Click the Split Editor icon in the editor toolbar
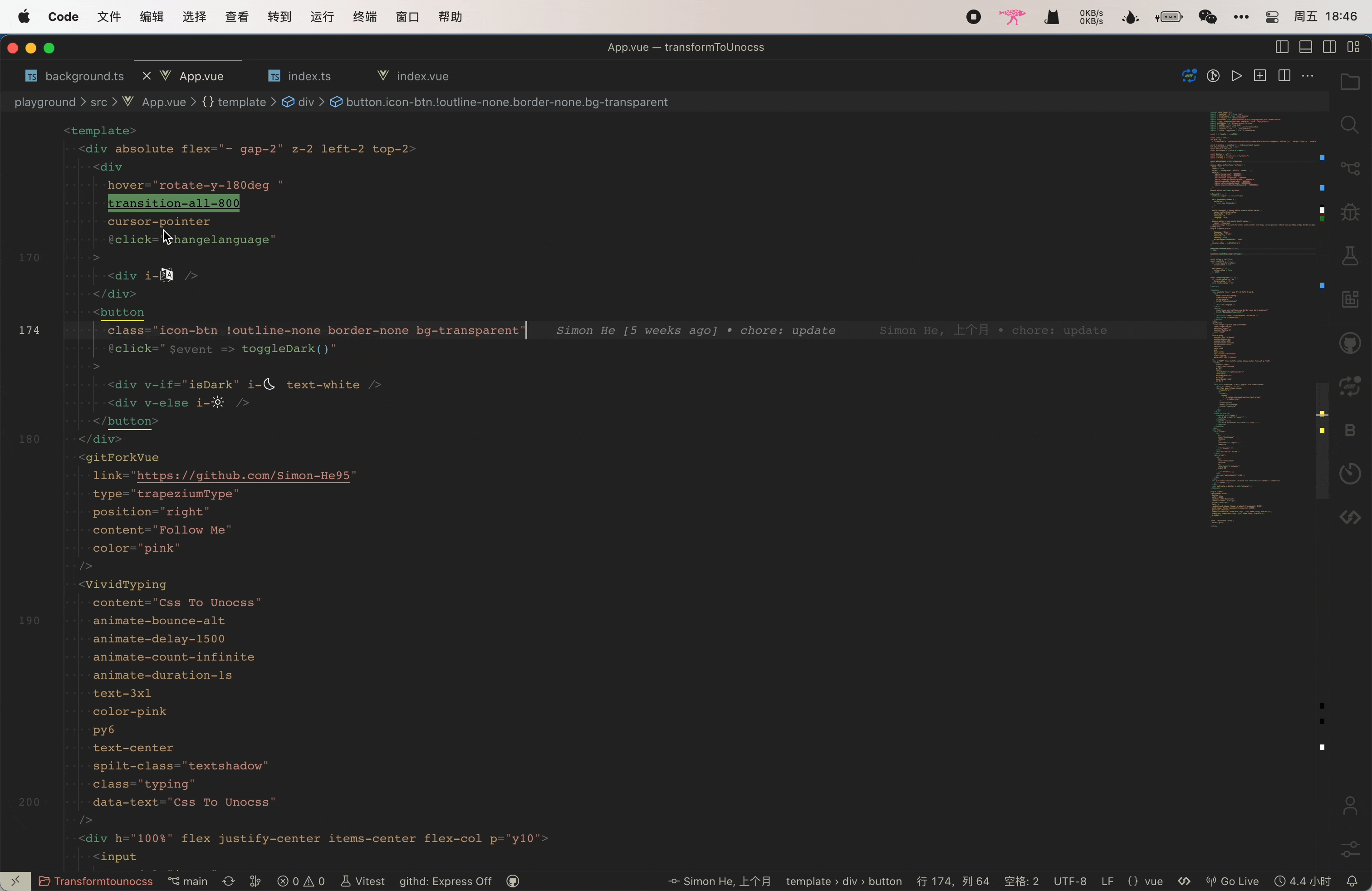The width and height of the screenshot is (1372, 891). click(x=1284, y=76)
